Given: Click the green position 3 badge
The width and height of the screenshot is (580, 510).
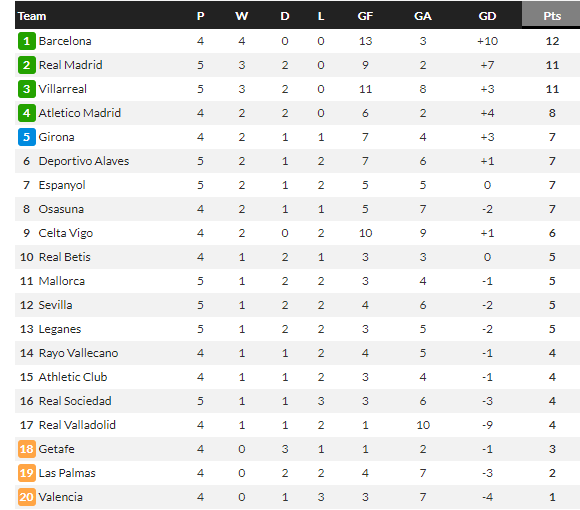Looking at the screenshot, I should tap(27, 89).
